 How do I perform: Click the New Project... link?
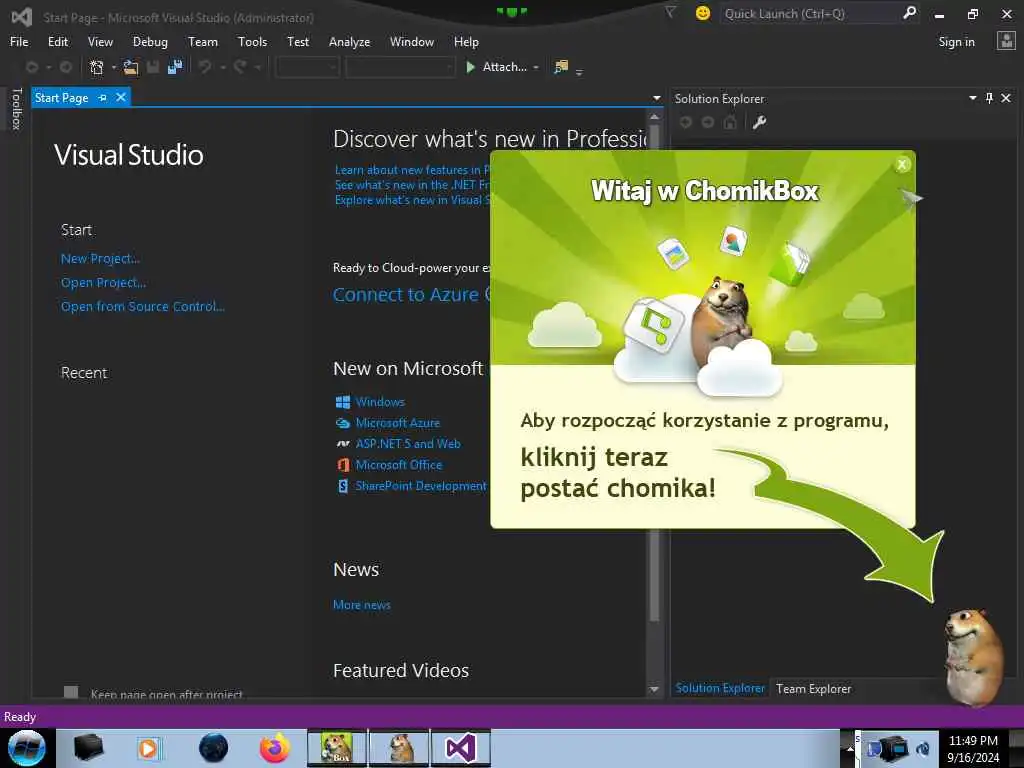[x=101, y=259]
